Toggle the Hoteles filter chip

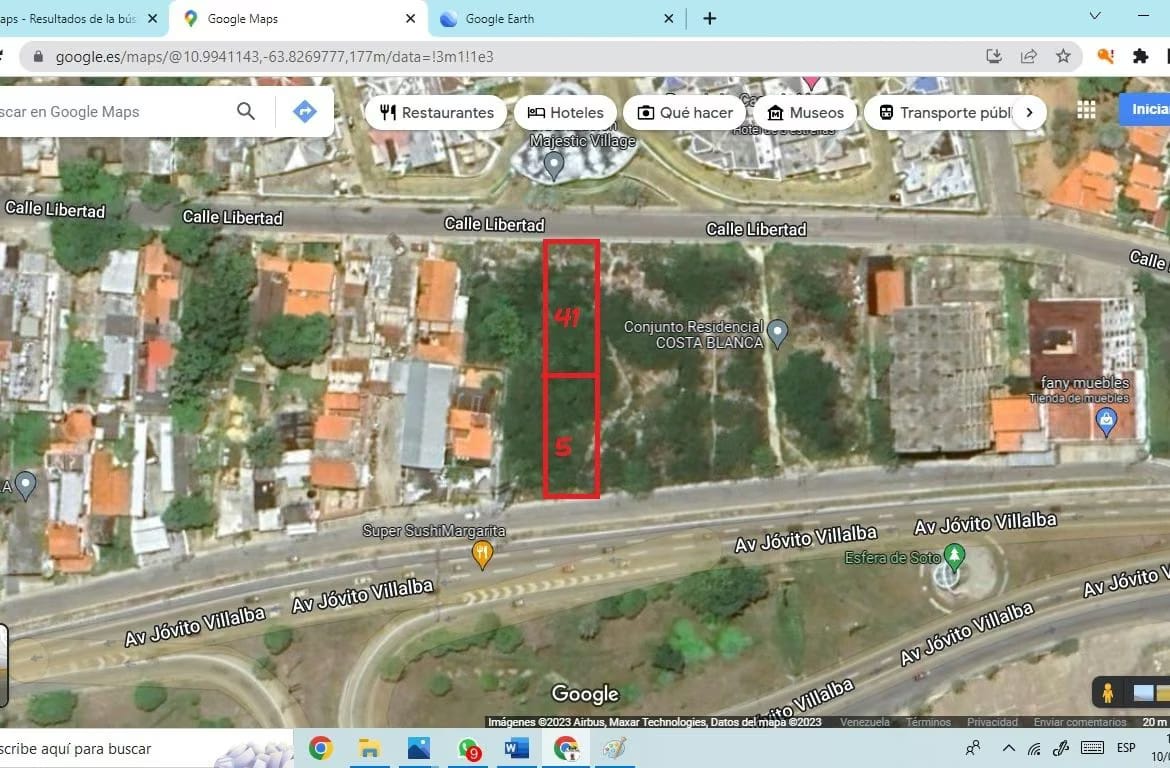coord(565,112)
